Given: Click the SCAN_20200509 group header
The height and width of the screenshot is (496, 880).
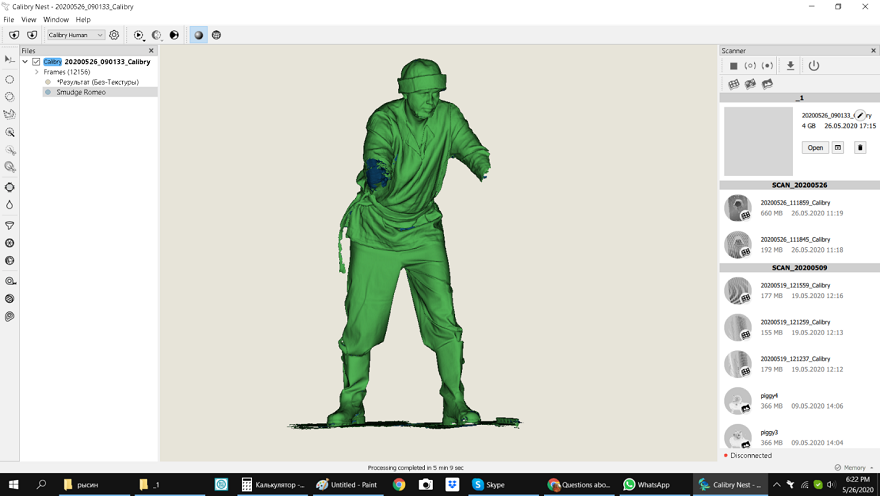Looking at the screenshot, I should tap(799, 268).
